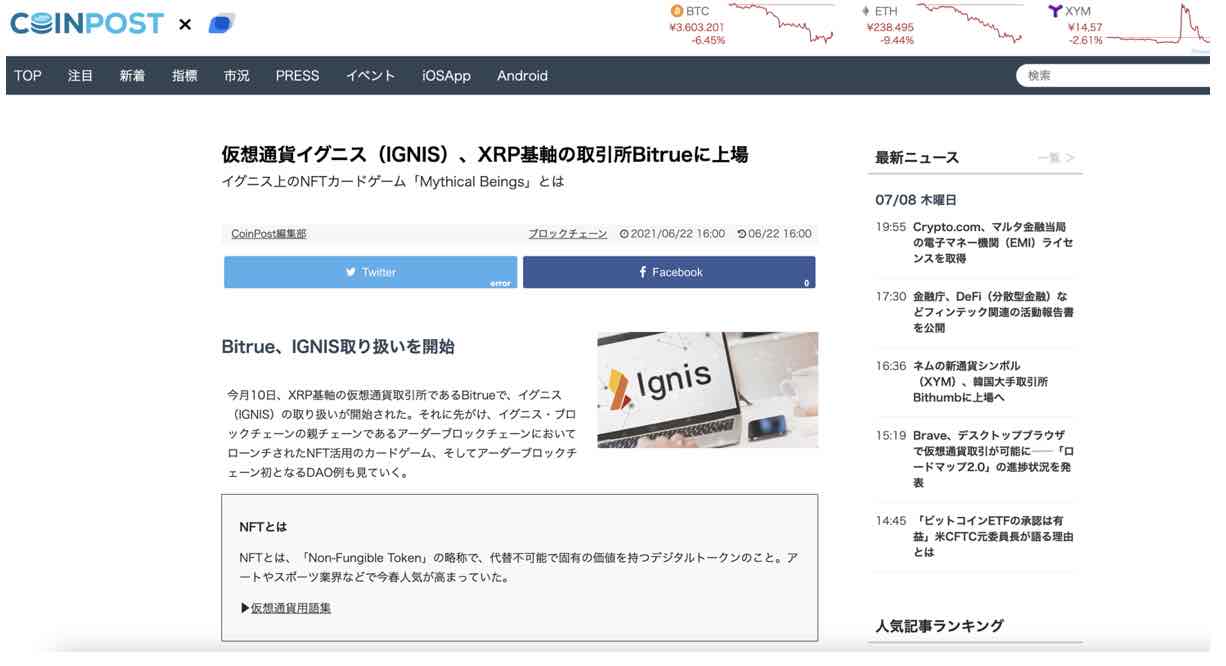Focus the 検索 search field
The image size is (1226, 666).
click(1115, 75)
